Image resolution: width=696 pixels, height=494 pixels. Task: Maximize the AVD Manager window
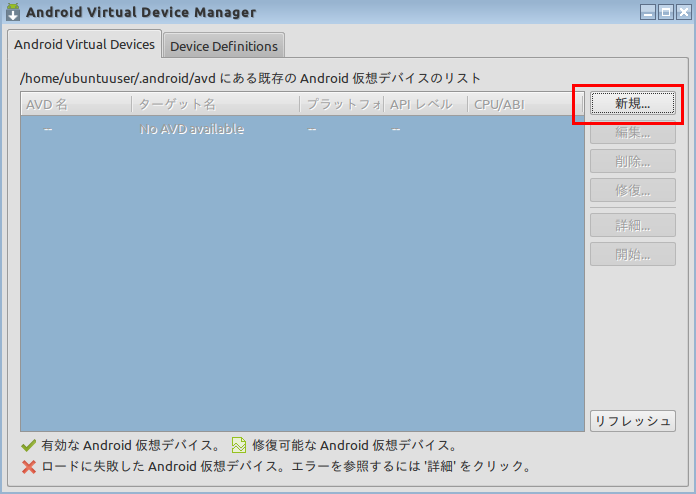click(x=666, y=12)
